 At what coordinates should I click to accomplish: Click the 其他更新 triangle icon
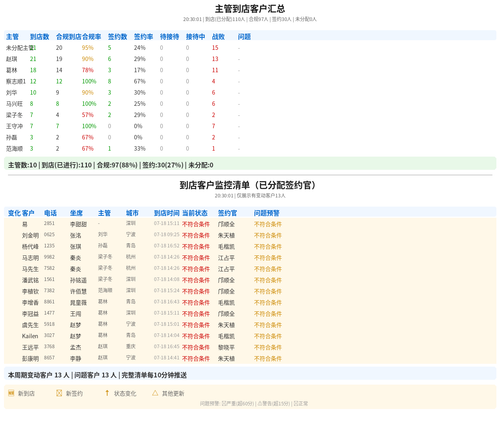155,393
